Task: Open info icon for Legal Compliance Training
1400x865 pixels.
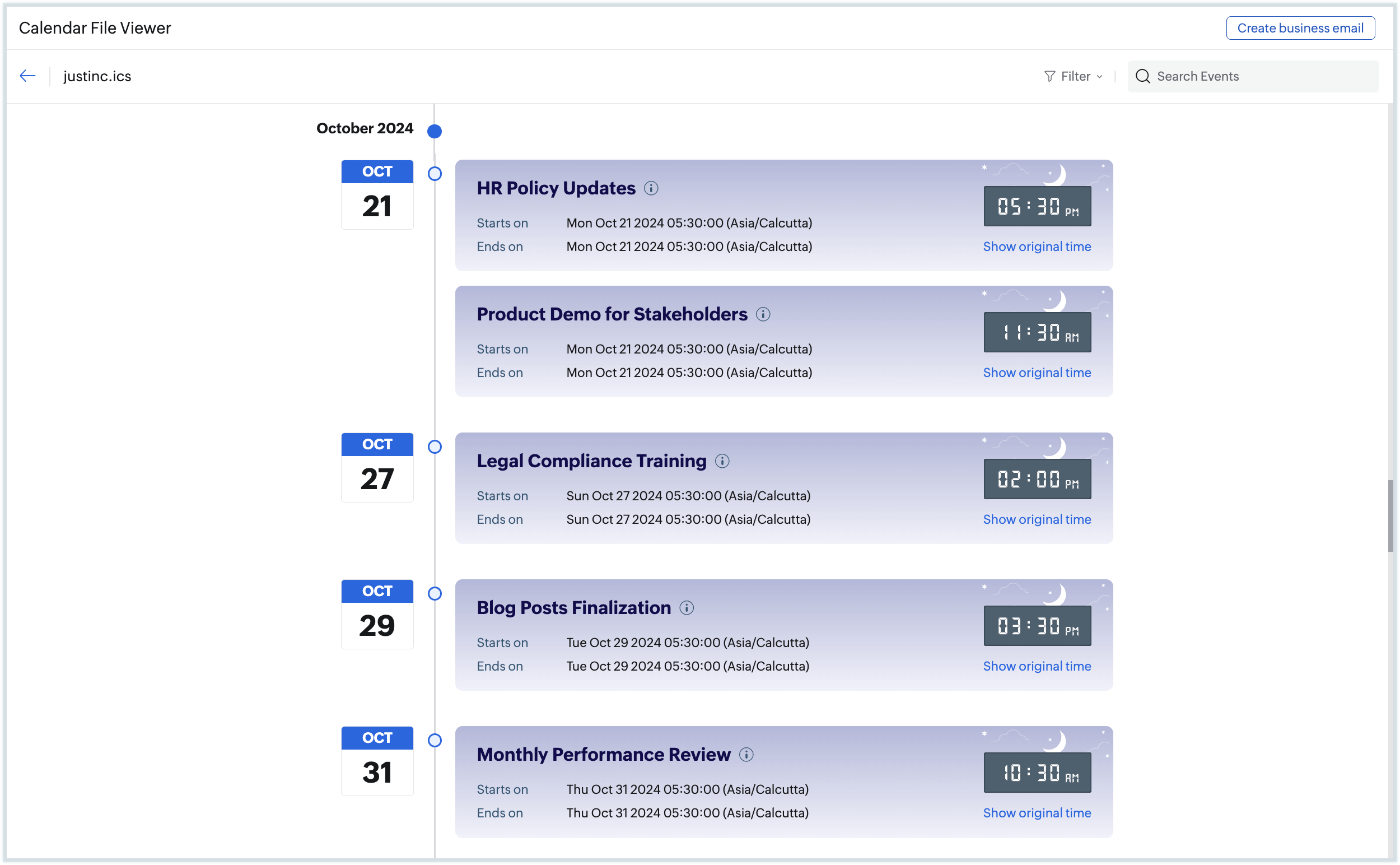Action: pos(722,461)
